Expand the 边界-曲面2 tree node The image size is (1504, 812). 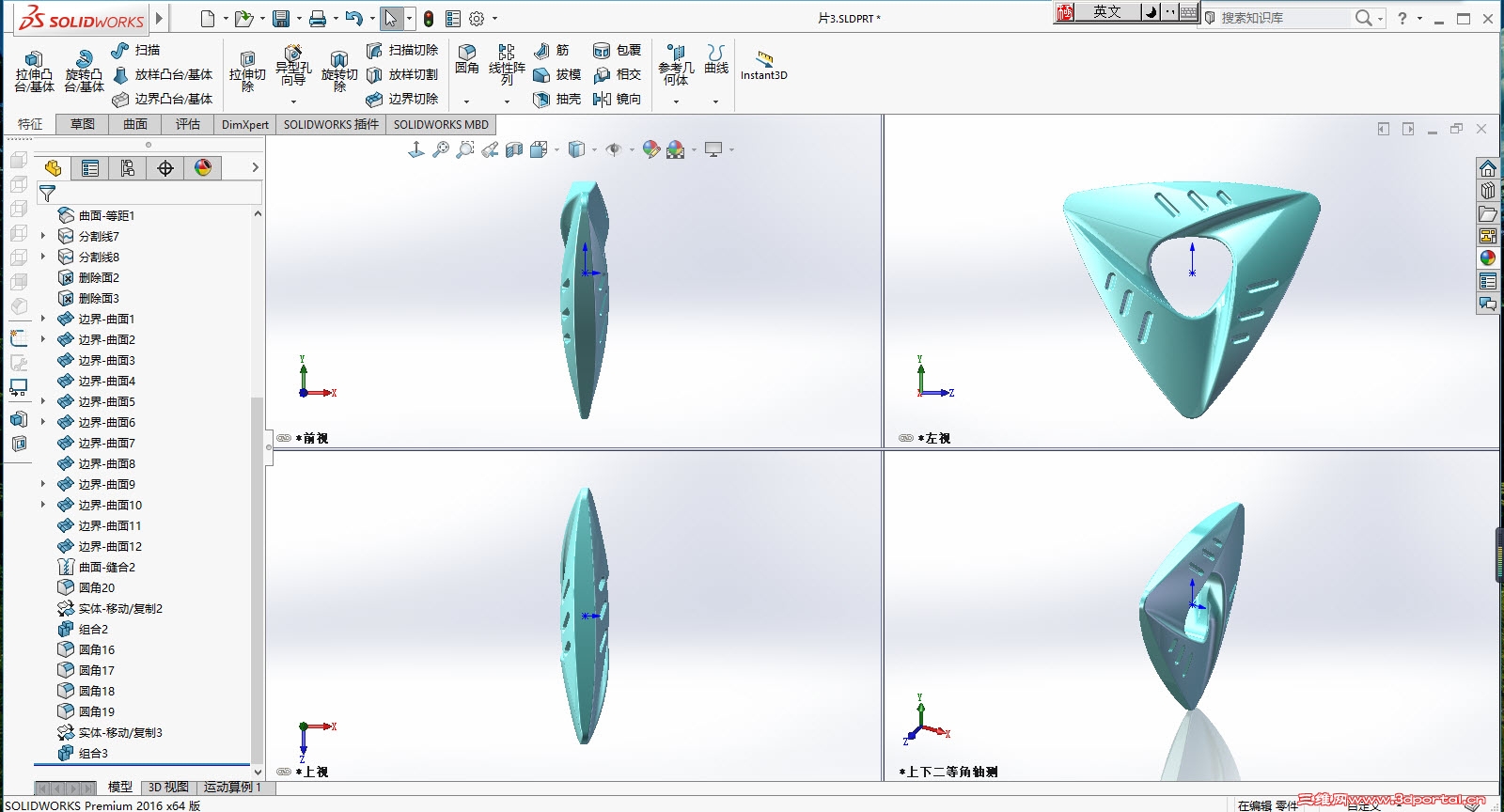[43, 339]
